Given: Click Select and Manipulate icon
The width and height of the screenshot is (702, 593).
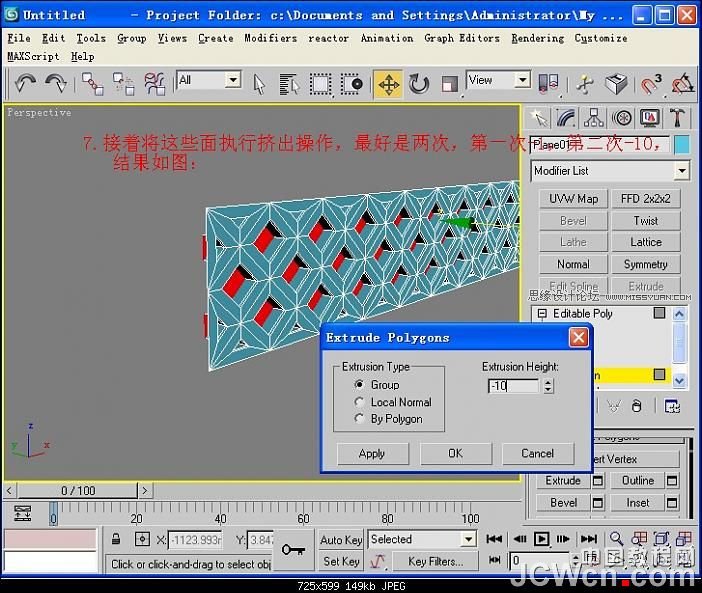Looking at the screenshot, I should pyautogui.click(x=585, y=84).
